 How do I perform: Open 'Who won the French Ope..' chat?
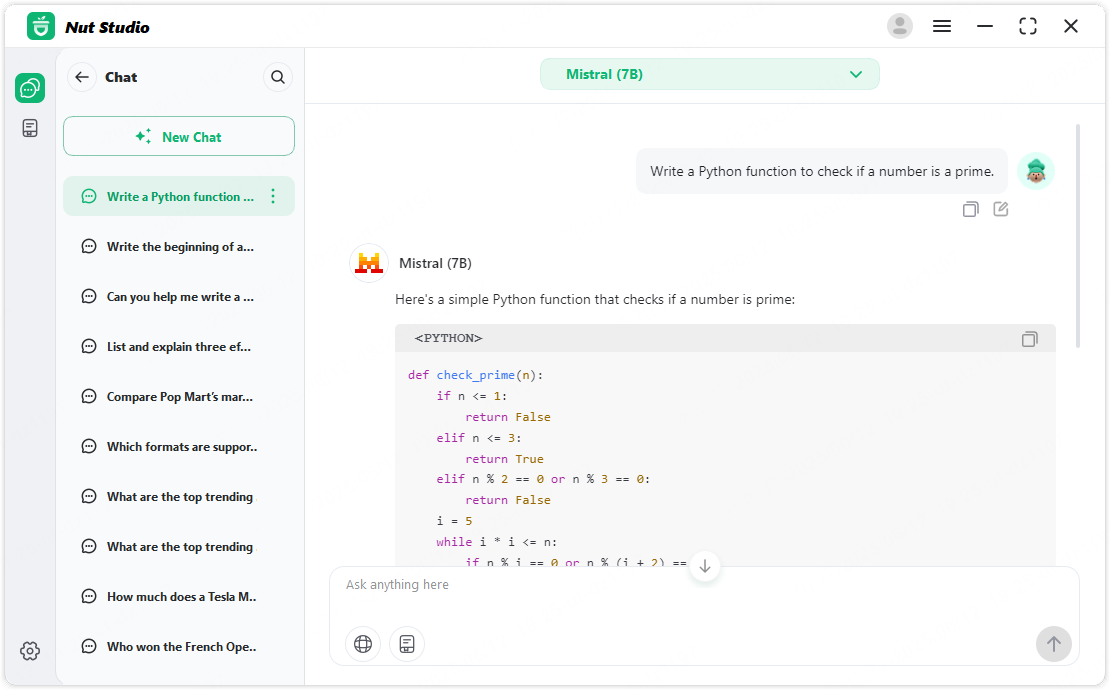pyautogui.click(x=179, y=646)
